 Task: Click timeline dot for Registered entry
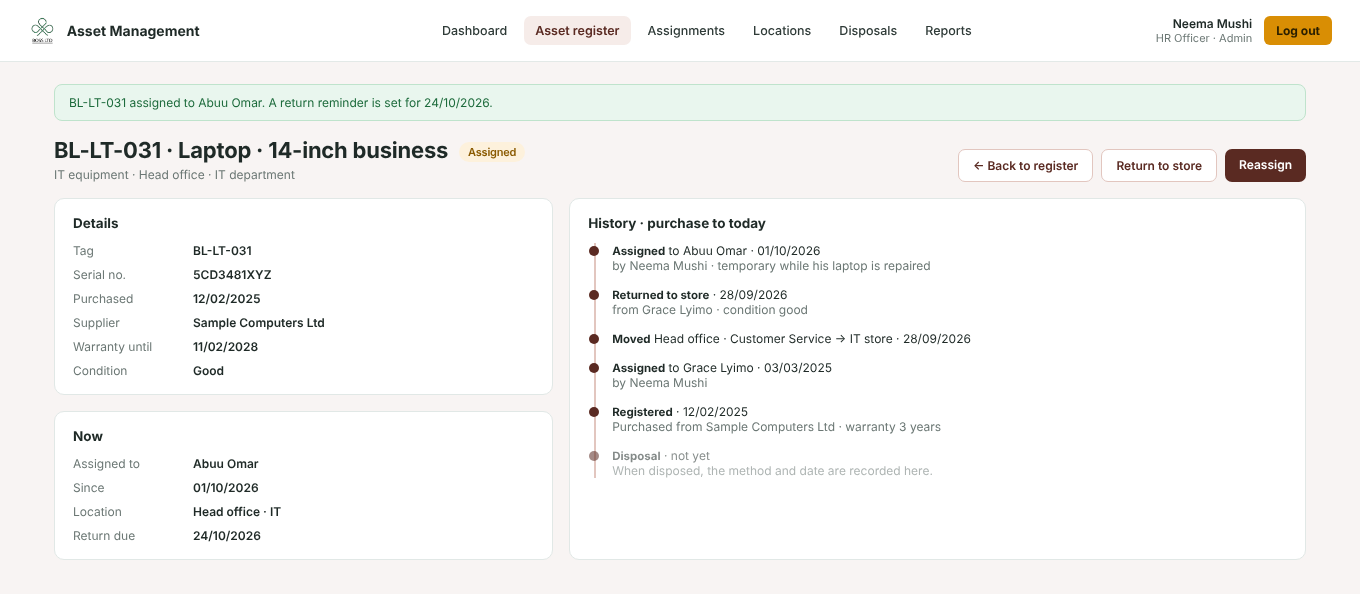594,412
